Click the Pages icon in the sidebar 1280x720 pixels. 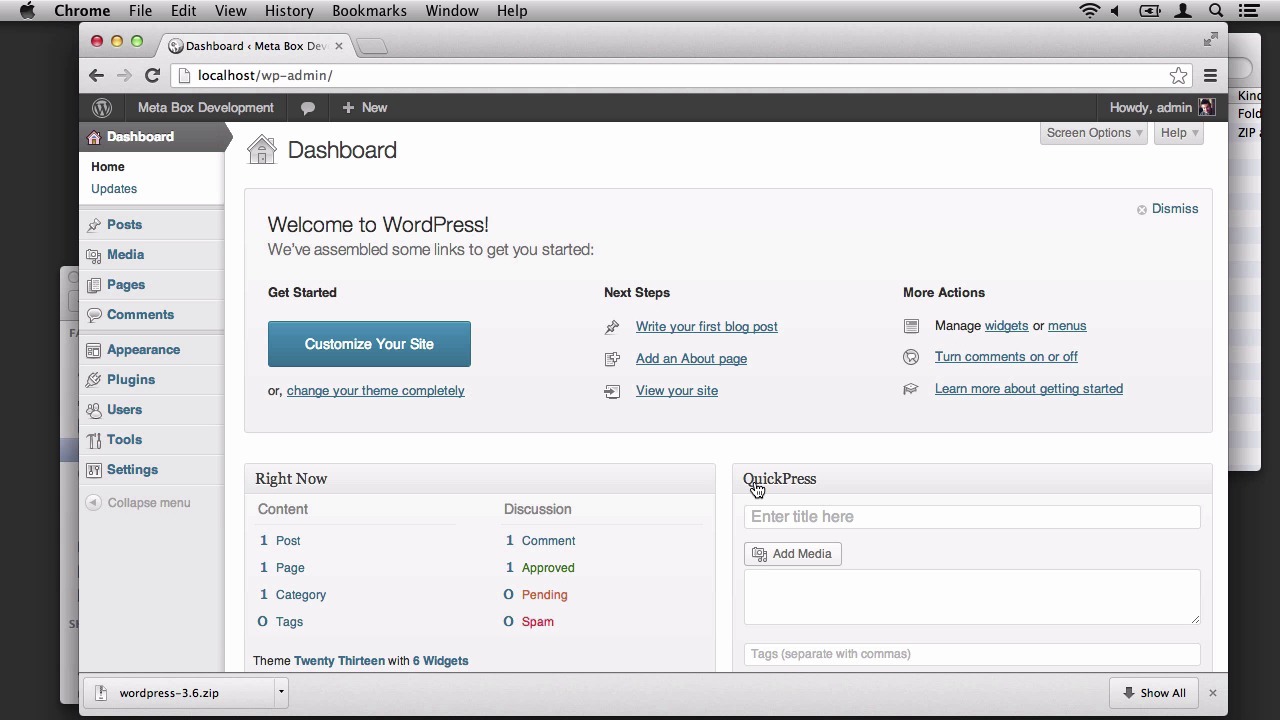[94, 285]
